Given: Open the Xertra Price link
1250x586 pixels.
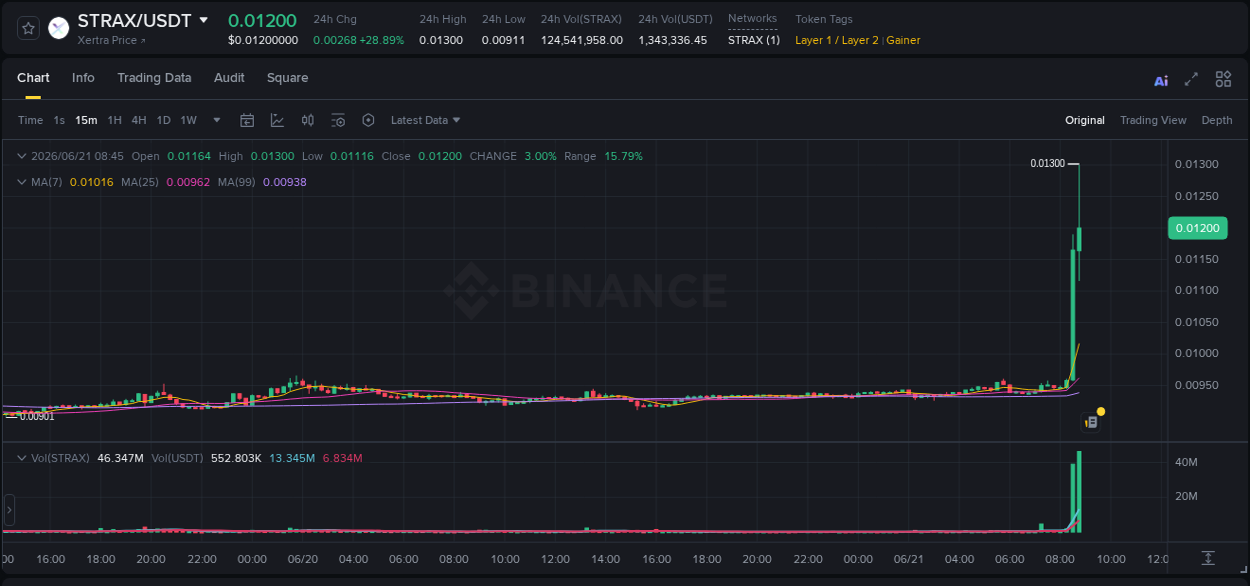Looking at the screenshot, I should 111,40.
